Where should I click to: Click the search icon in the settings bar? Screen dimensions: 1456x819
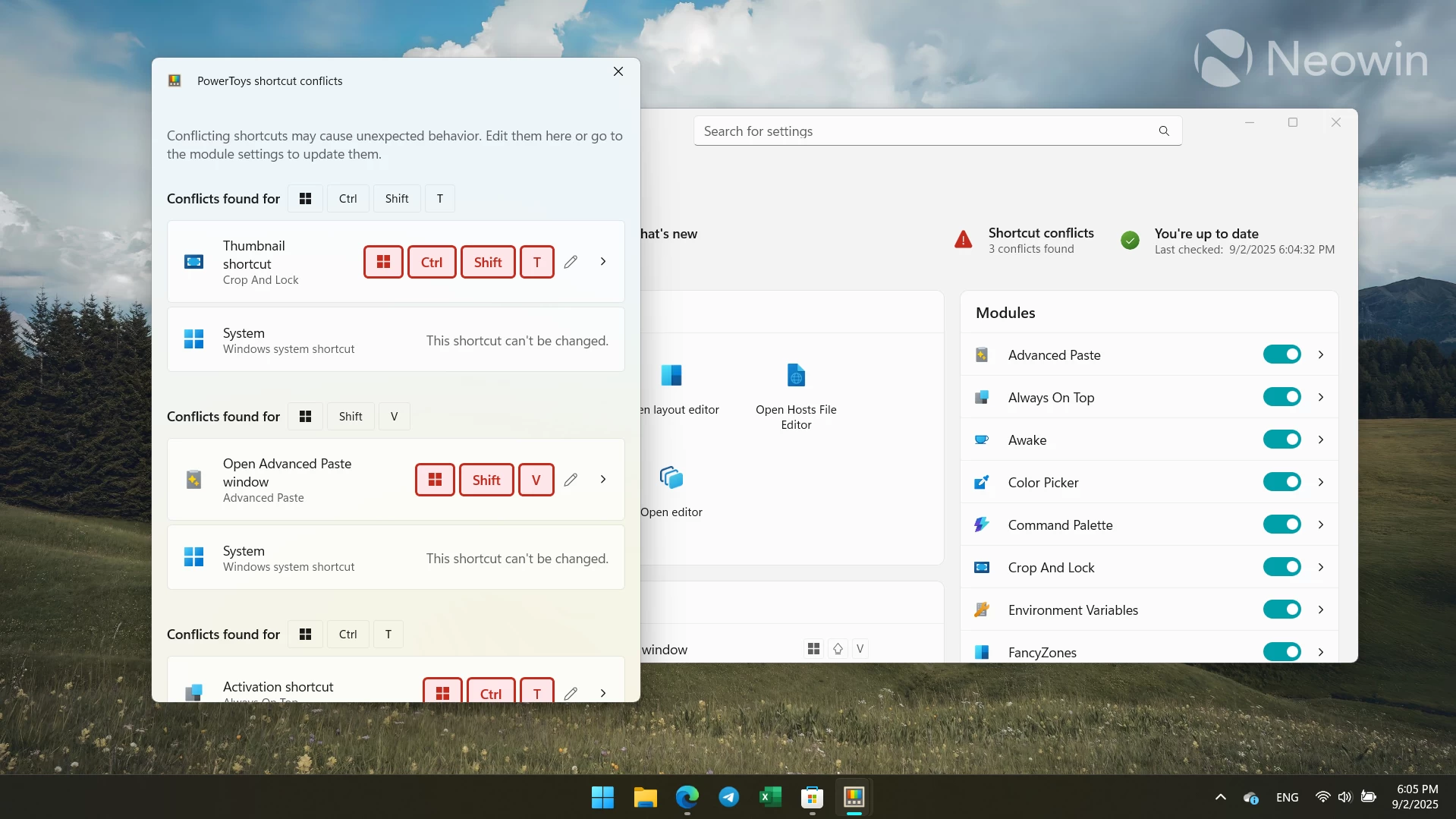pyautogui.click(x=1163, y=131)
